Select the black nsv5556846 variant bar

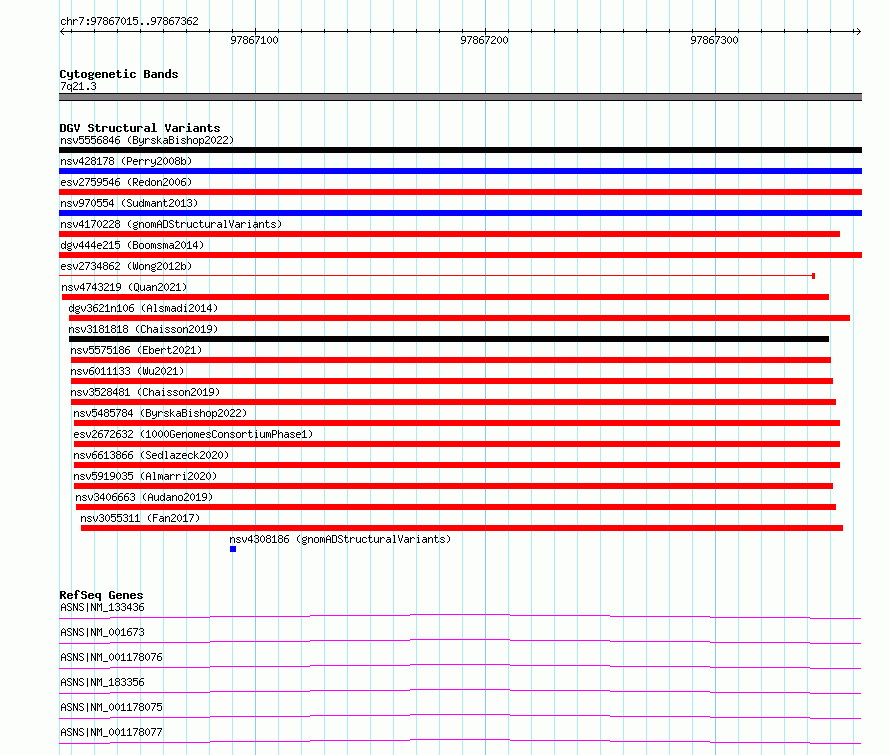(x=460, y=150)
